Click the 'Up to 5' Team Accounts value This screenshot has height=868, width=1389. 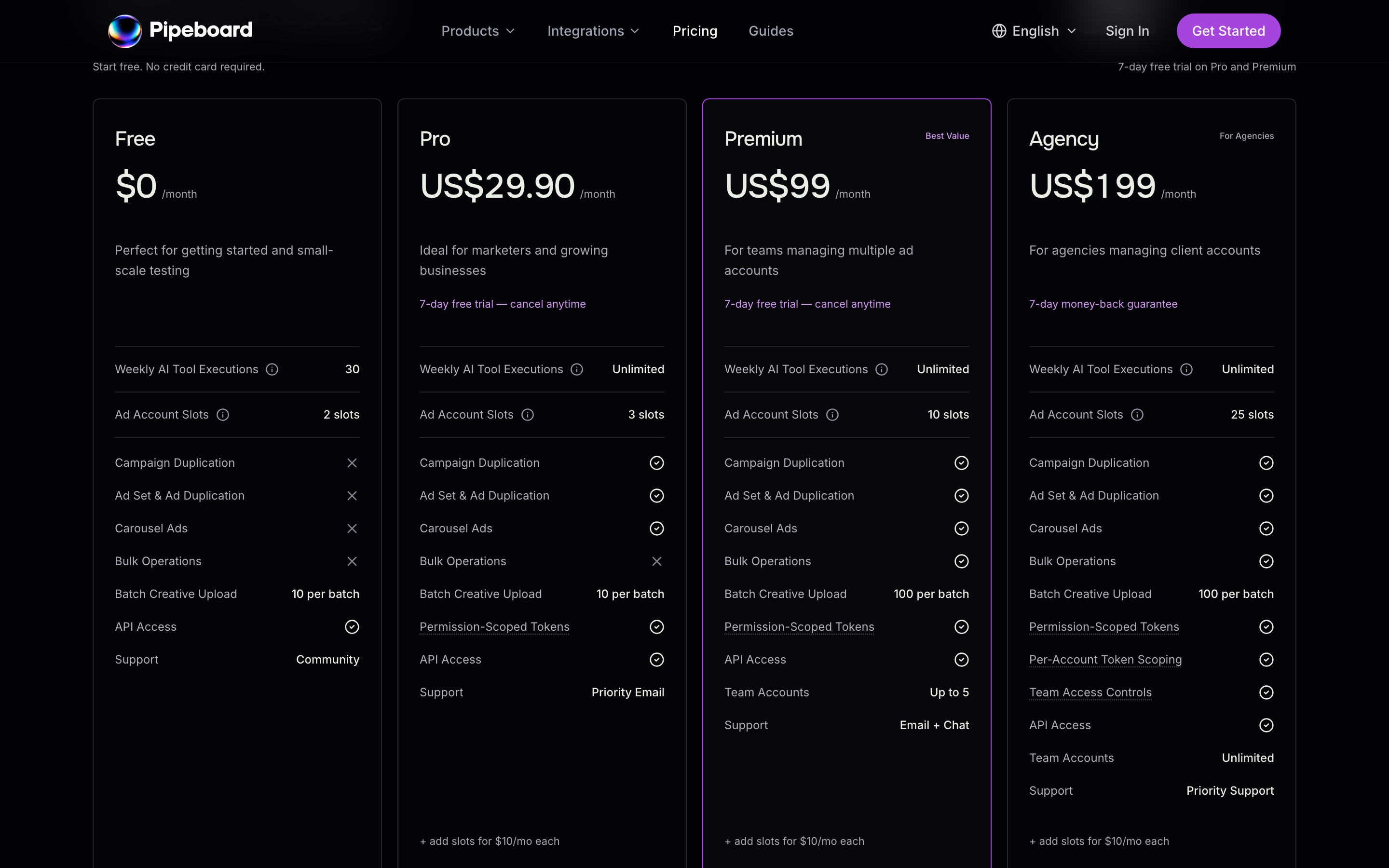click(x=949, y=692)
